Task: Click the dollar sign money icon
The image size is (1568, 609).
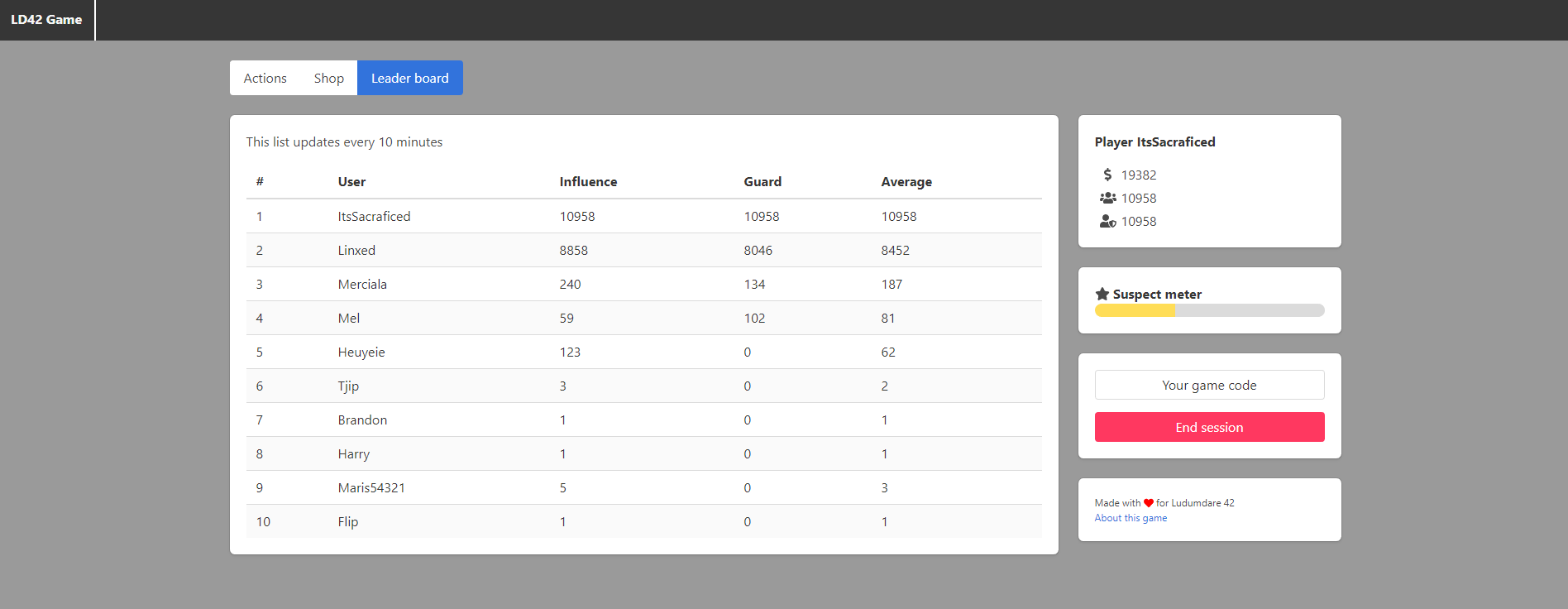Action: 1107,175
